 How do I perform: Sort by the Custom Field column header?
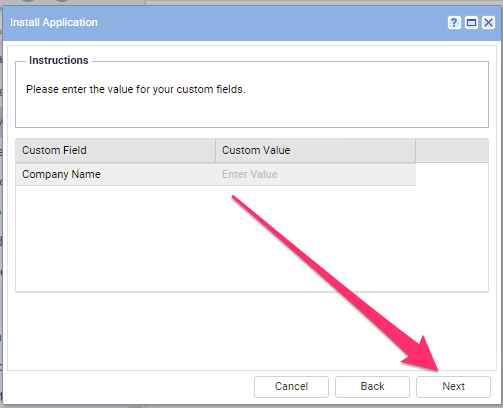pyautogui.click(x=115, y=150)
